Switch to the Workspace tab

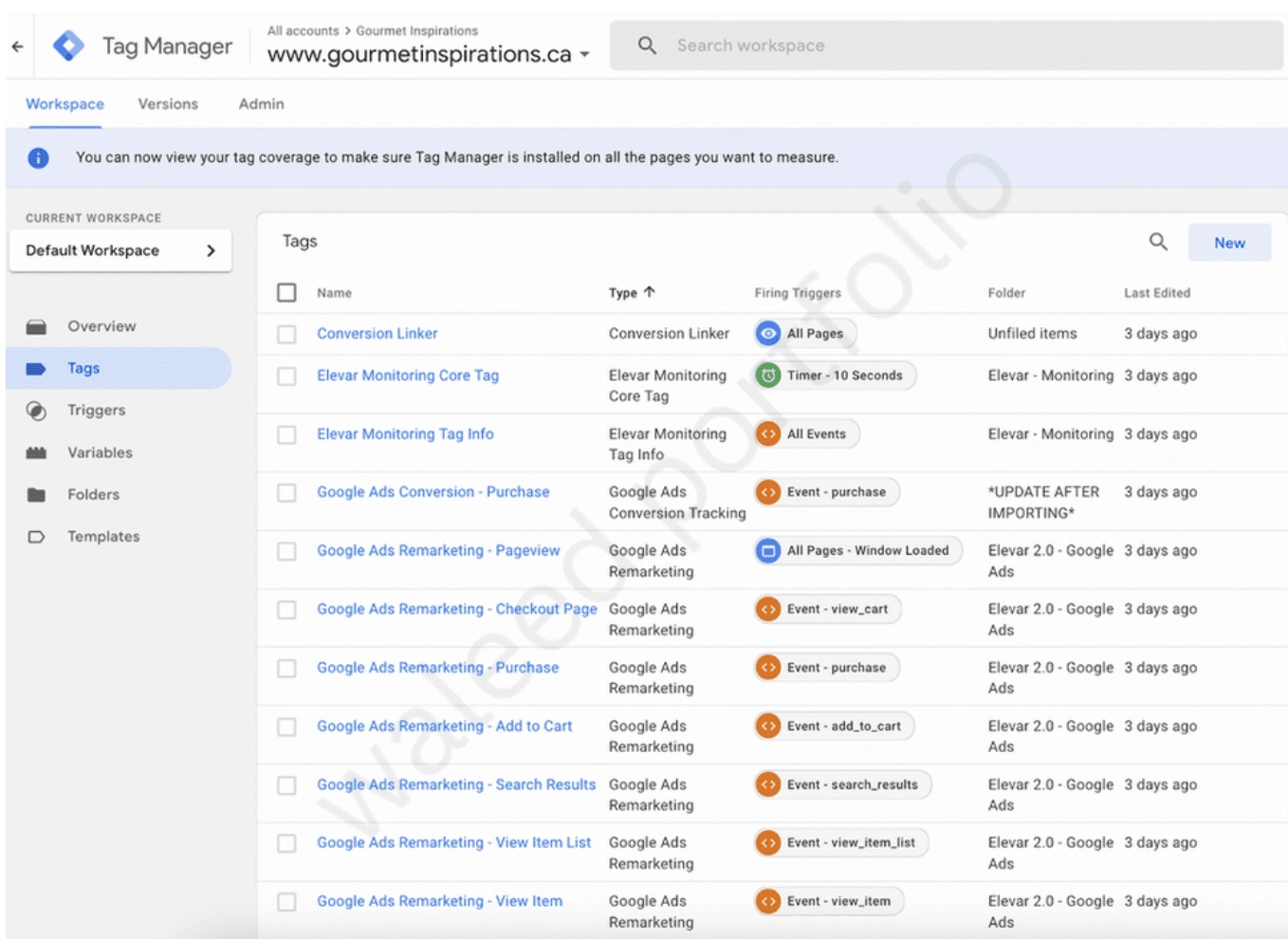coord(64,104)
